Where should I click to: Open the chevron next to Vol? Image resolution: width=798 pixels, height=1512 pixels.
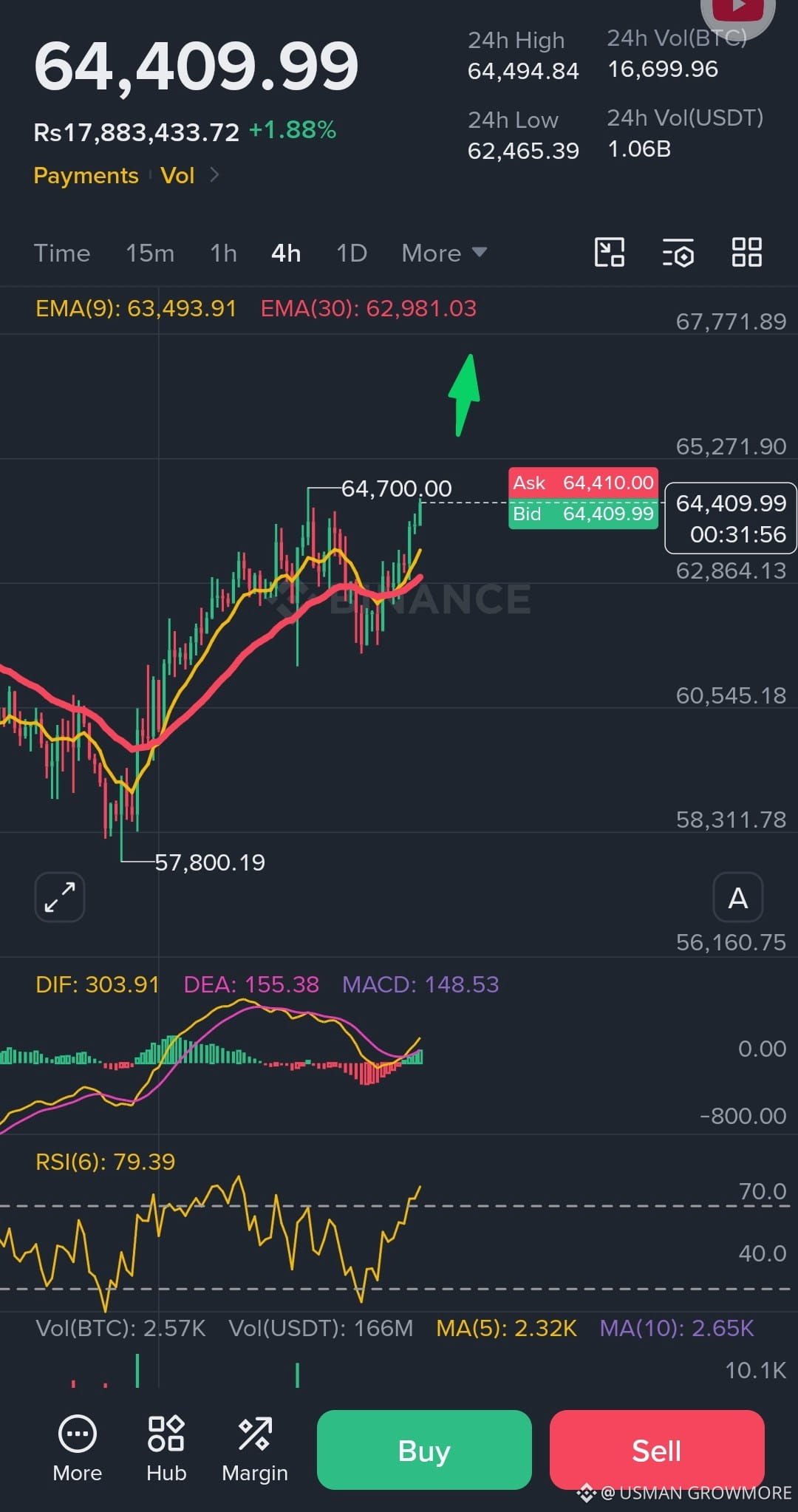coord(214,175)
